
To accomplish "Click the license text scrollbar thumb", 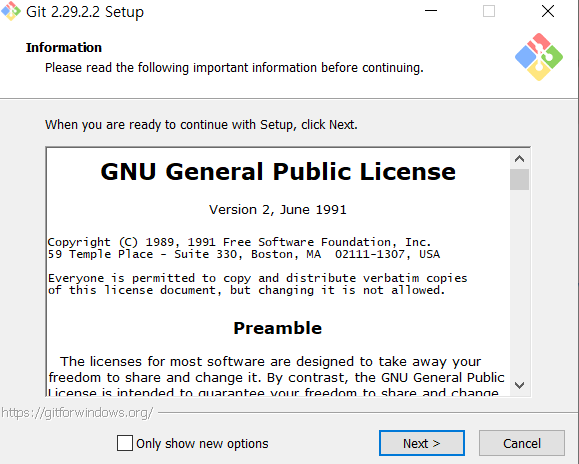I will (520, 179).
